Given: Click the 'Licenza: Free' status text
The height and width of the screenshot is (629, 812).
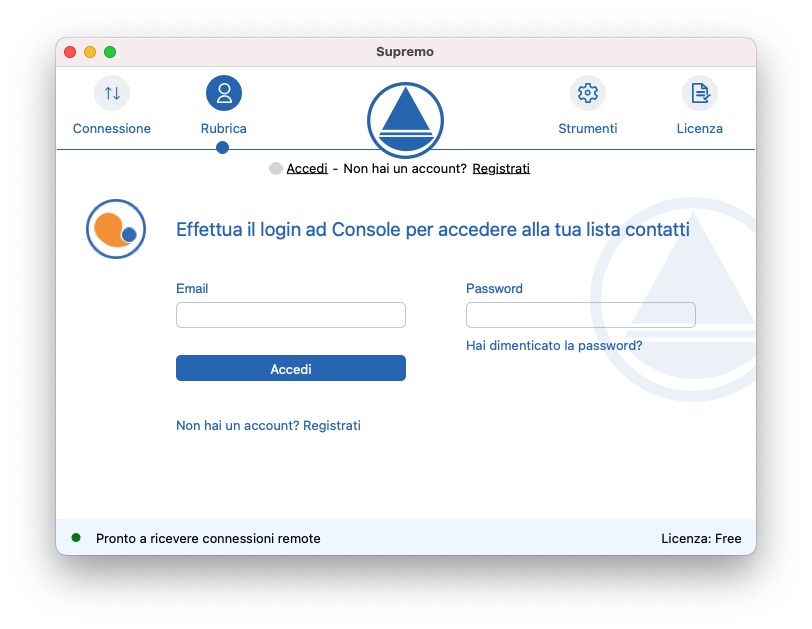Looking at the screenshot, I should 701,538.
